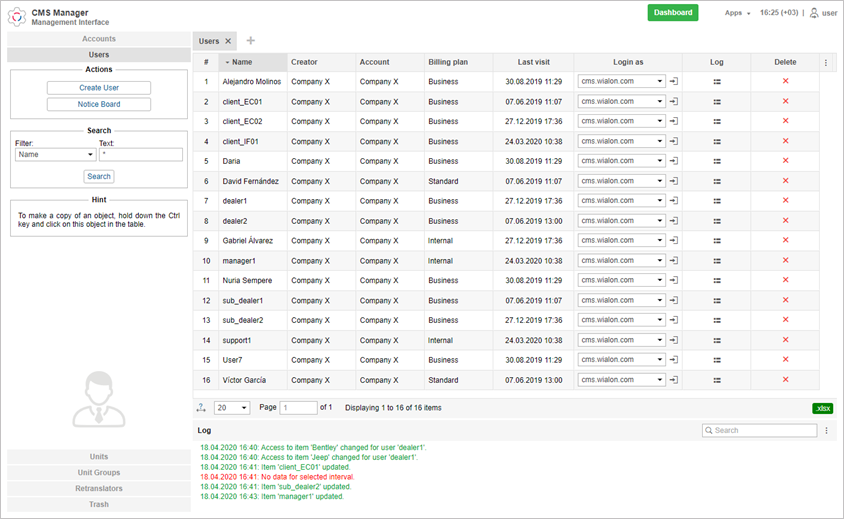Open log icon for David Fernández
Image resolution: width=844 pixels, height=519 pixels.
coord(717,181)
